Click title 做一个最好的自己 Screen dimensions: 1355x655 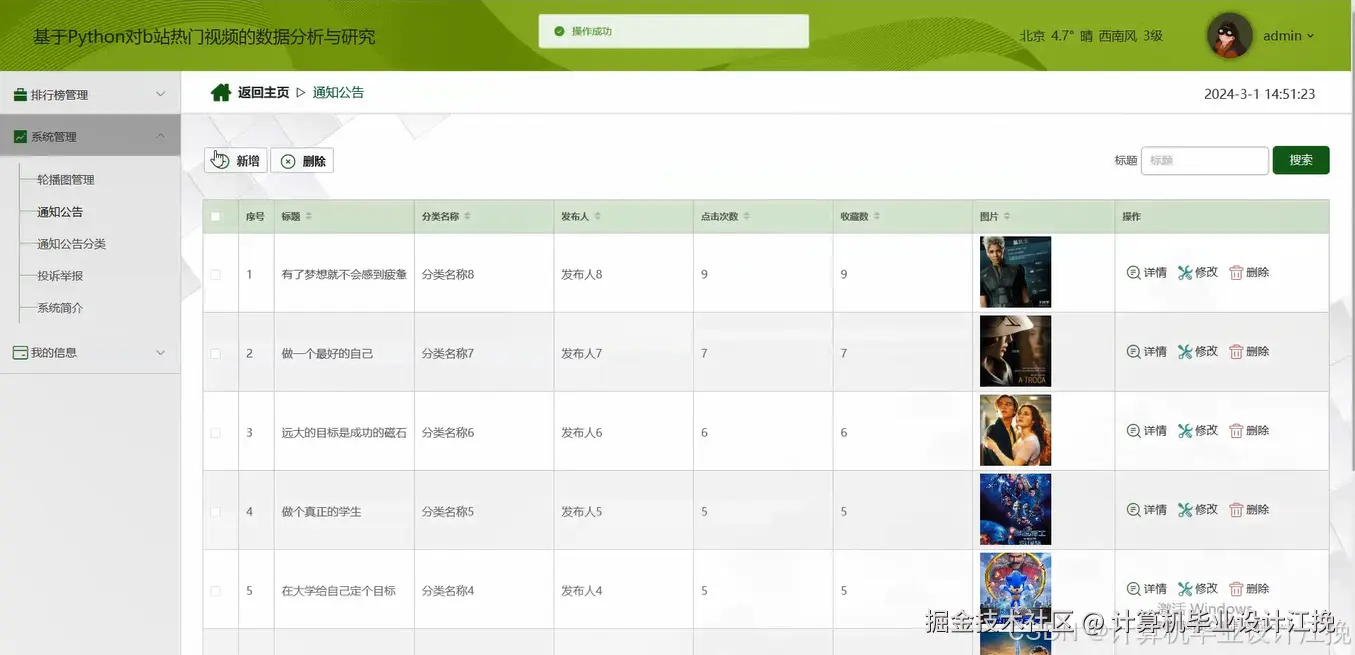(327, 354)
